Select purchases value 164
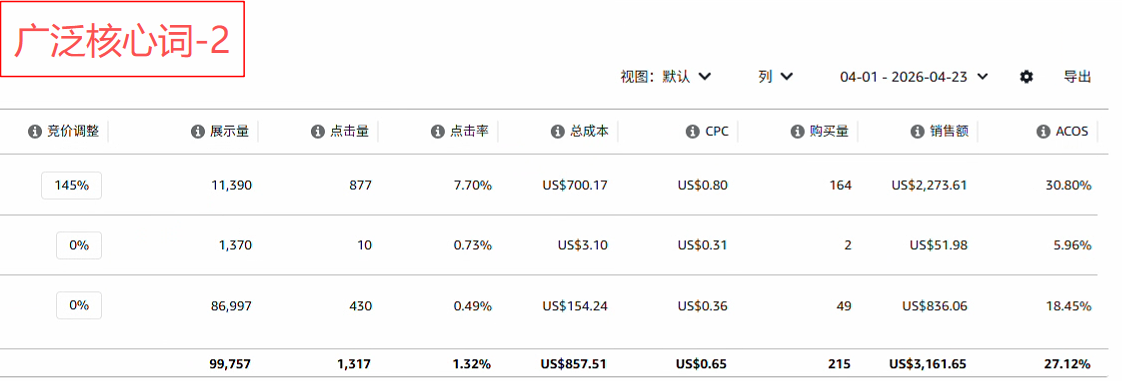The width and height of the screenshot is (1122, 381). pyautogui.click(x=841, y=185)
